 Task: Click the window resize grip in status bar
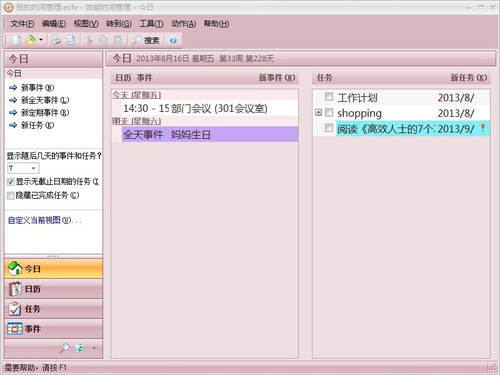click(492, 367)
